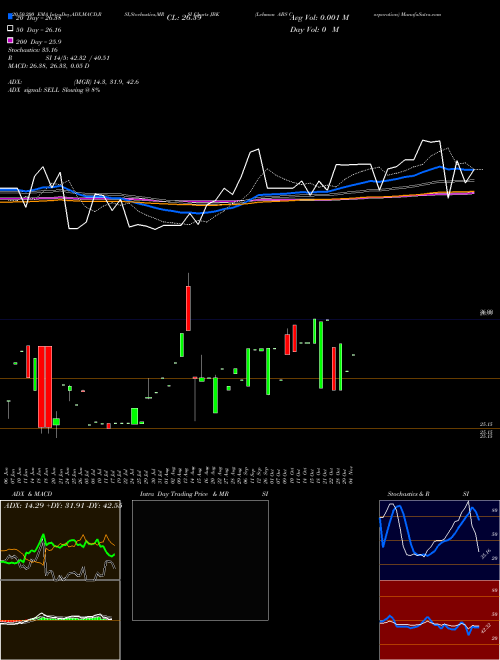Click 'Intra Day Trading Price & MR' title
The width and height of the screenshot is (500, 660).
(x=184, y=494)
